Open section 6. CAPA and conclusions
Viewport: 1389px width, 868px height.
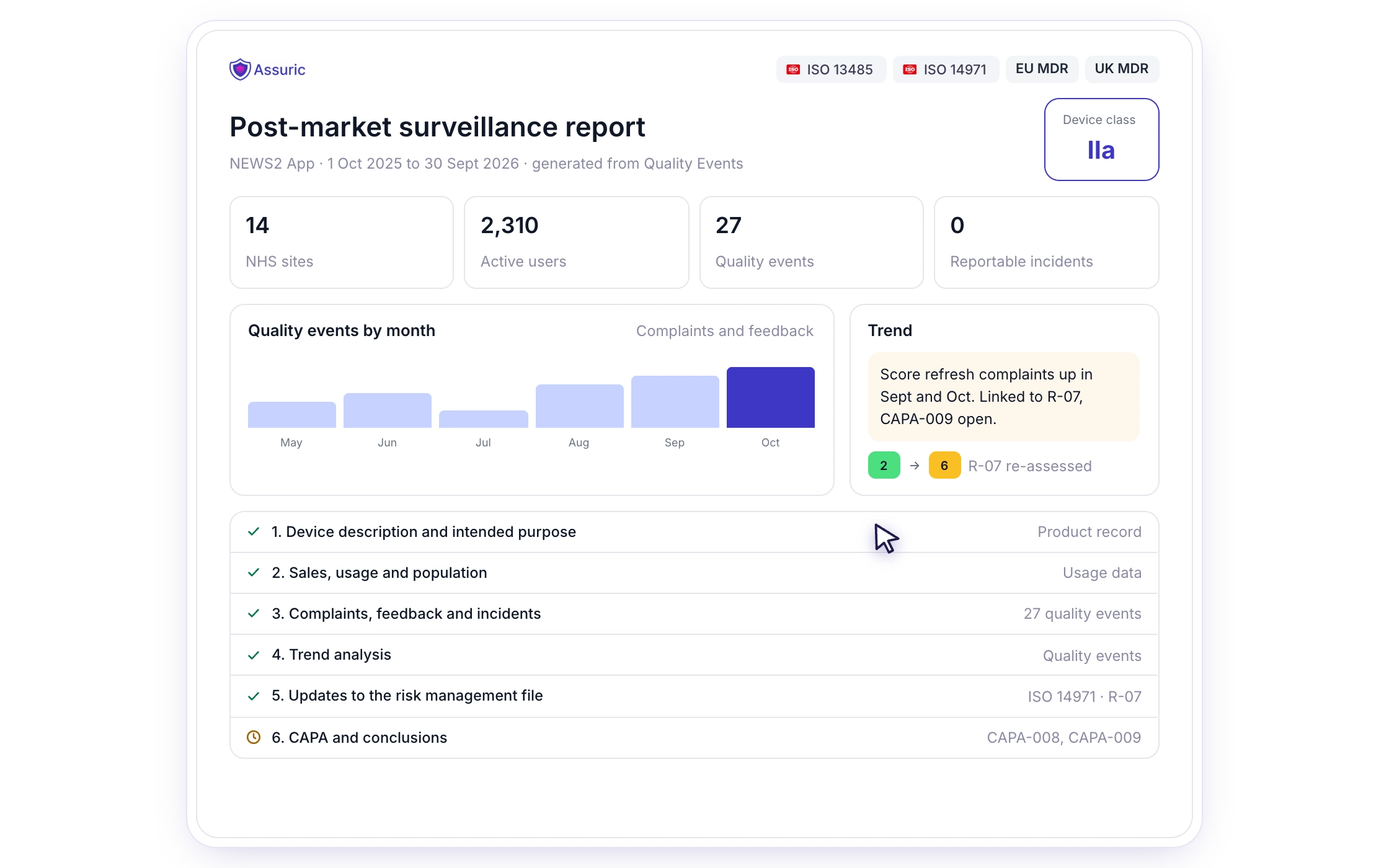[x=694, y=738]
